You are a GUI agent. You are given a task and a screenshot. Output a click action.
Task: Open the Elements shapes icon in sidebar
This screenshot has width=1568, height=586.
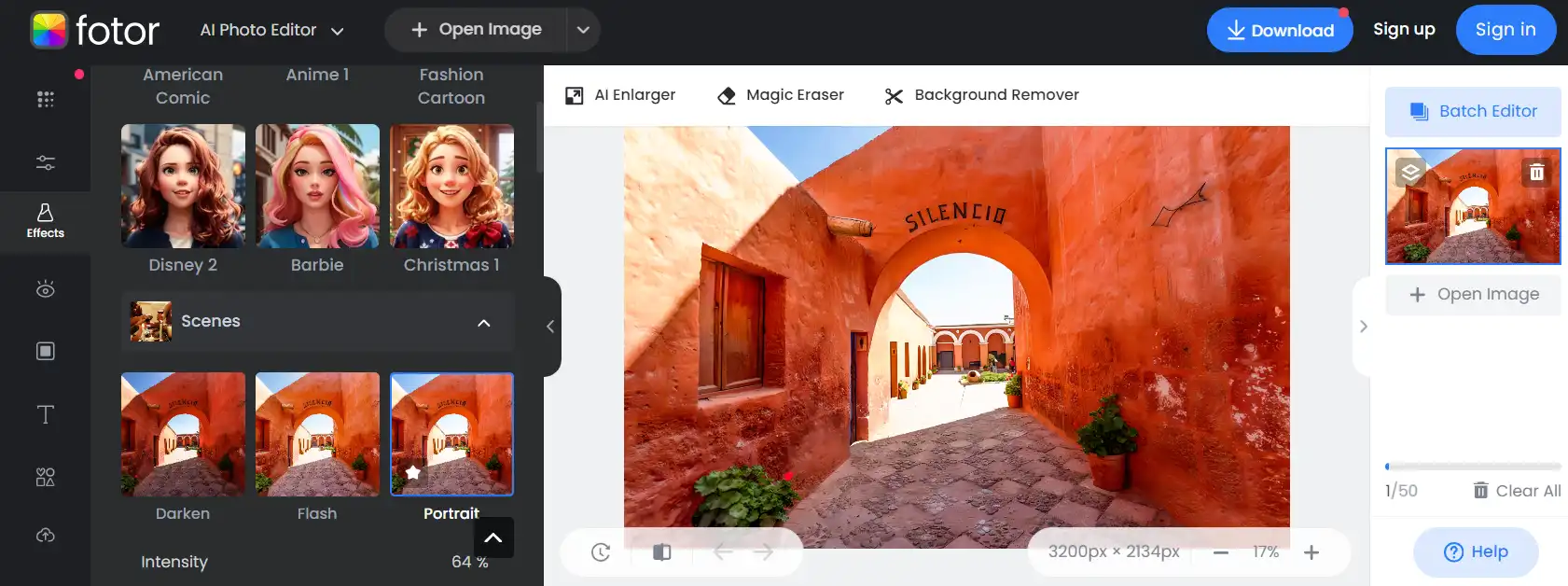(x=45, y=477)
